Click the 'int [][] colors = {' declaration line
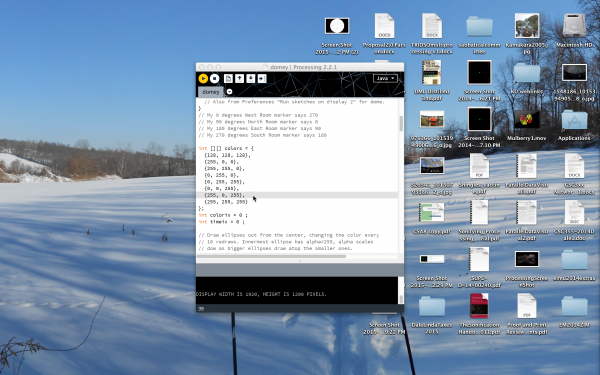Screen dimensions: 600x375 click(x=226, y=148)
